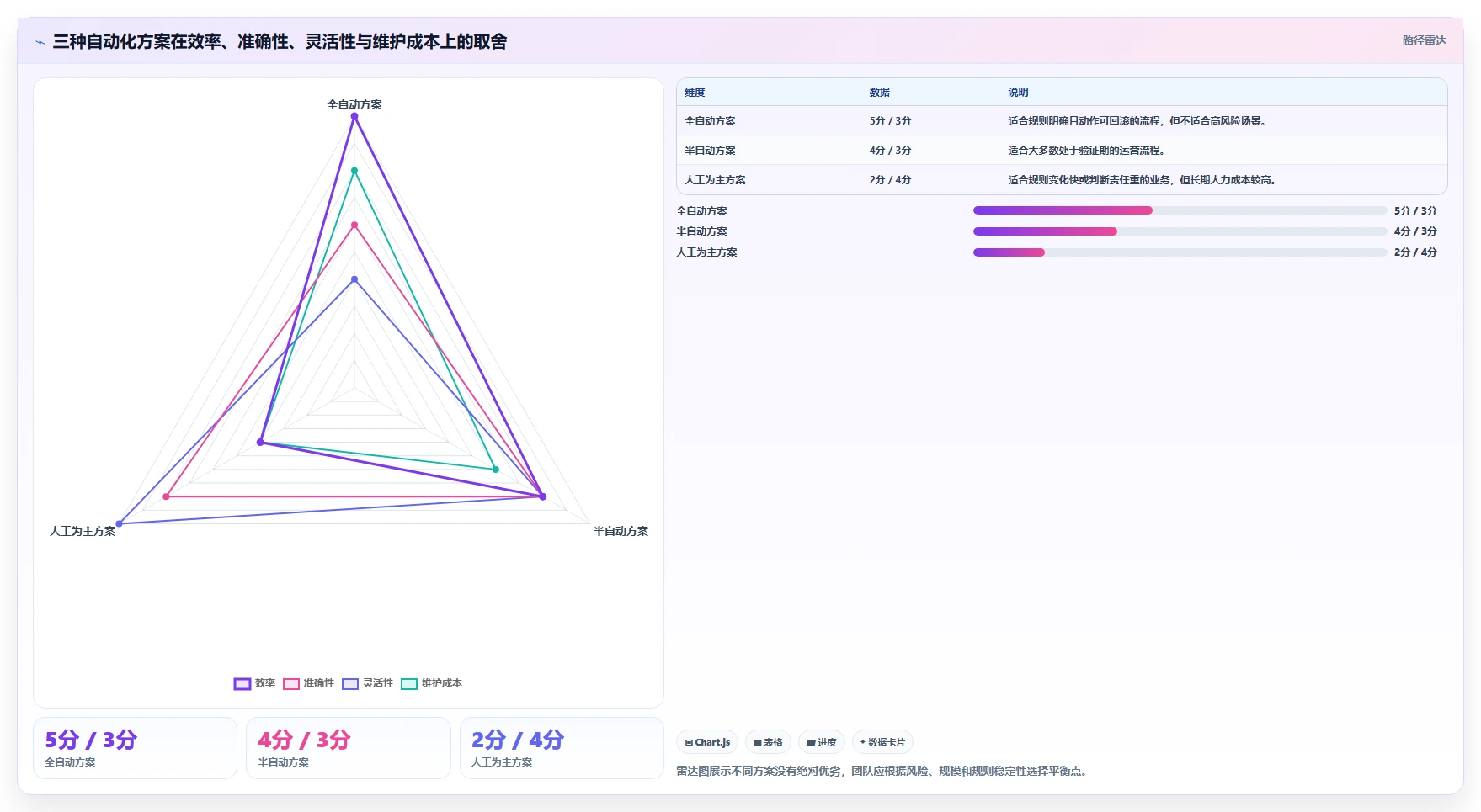Image resolution: width=1481 pixels, height=812 pixels.
Task: Click the 5分 / 3分 value beside the top progress bar
Action: pyautogui.click(x=1415, y=211)
